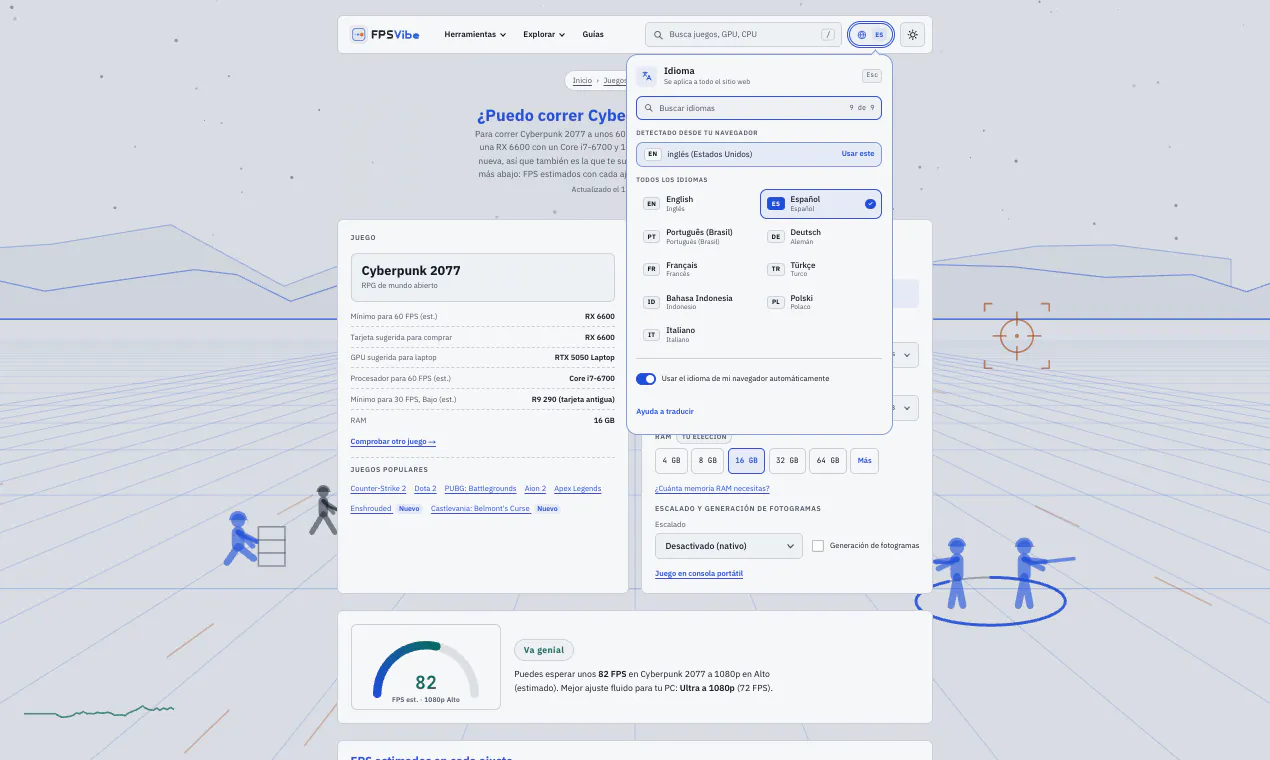
Task: Click the FPSVibe logo
Action: tap(385, 34)
